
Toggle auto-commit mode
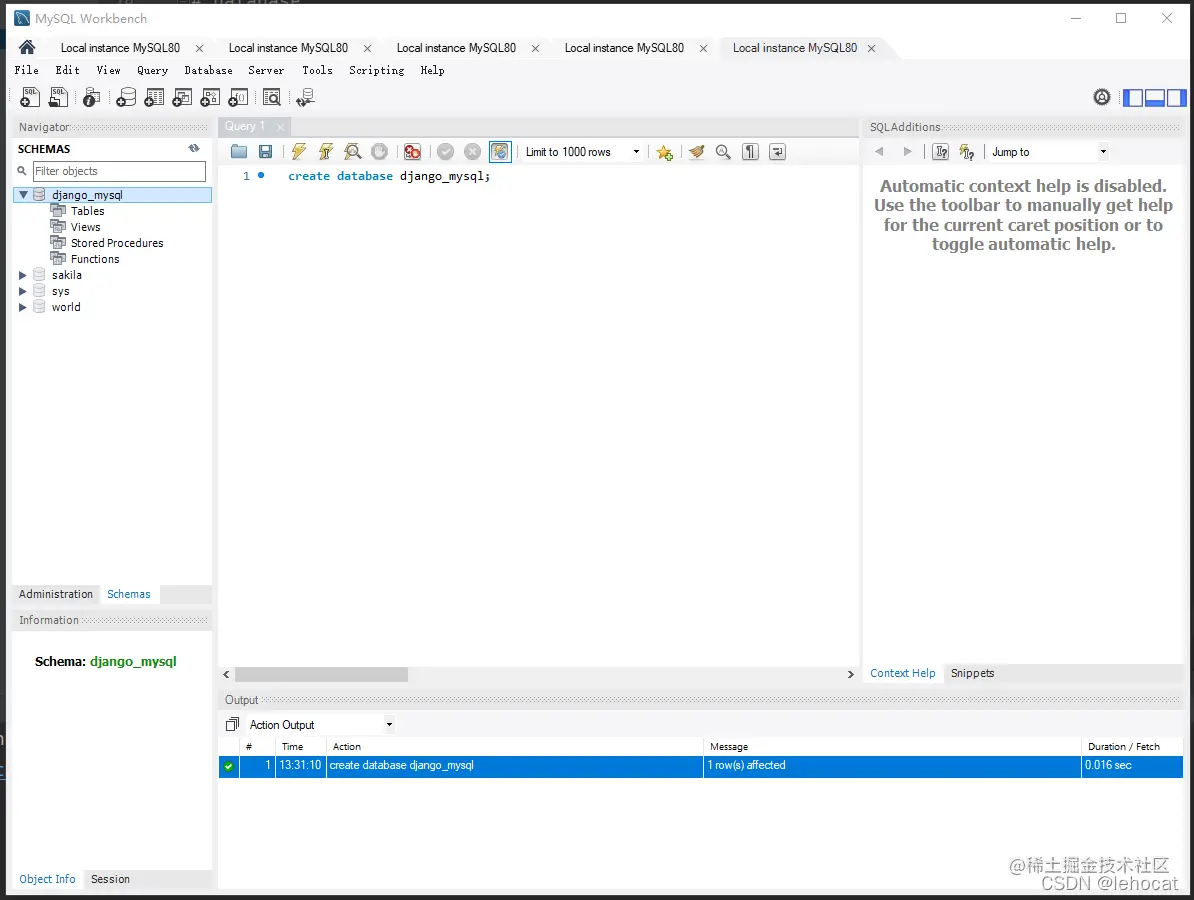click(500, 152)
